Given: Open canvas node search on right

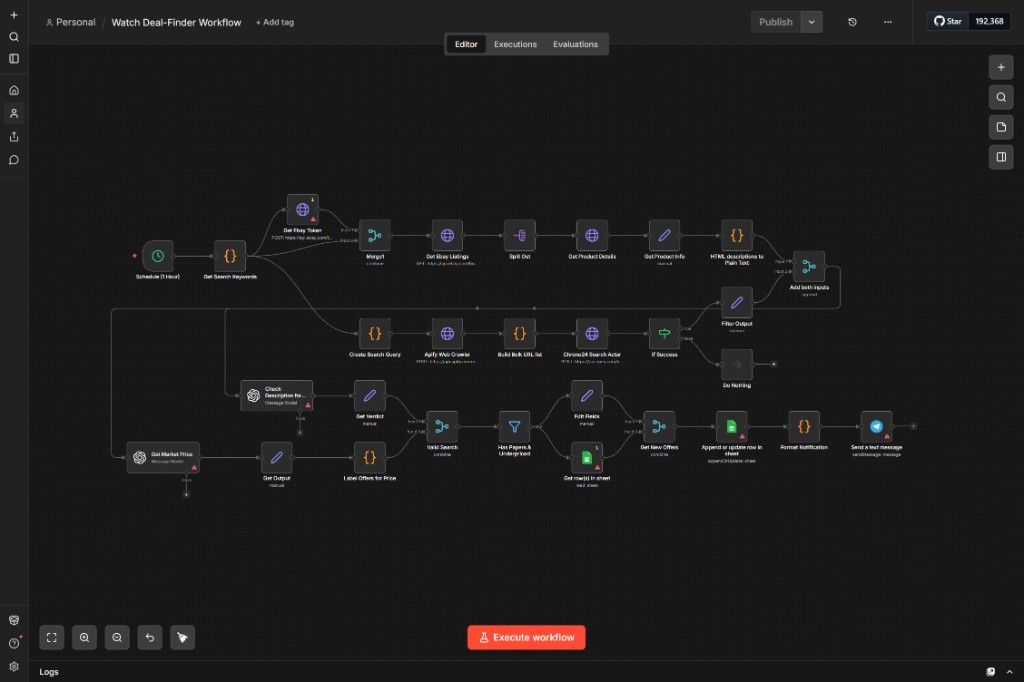Looking at the screenshot, I should tap(1001, 97).
